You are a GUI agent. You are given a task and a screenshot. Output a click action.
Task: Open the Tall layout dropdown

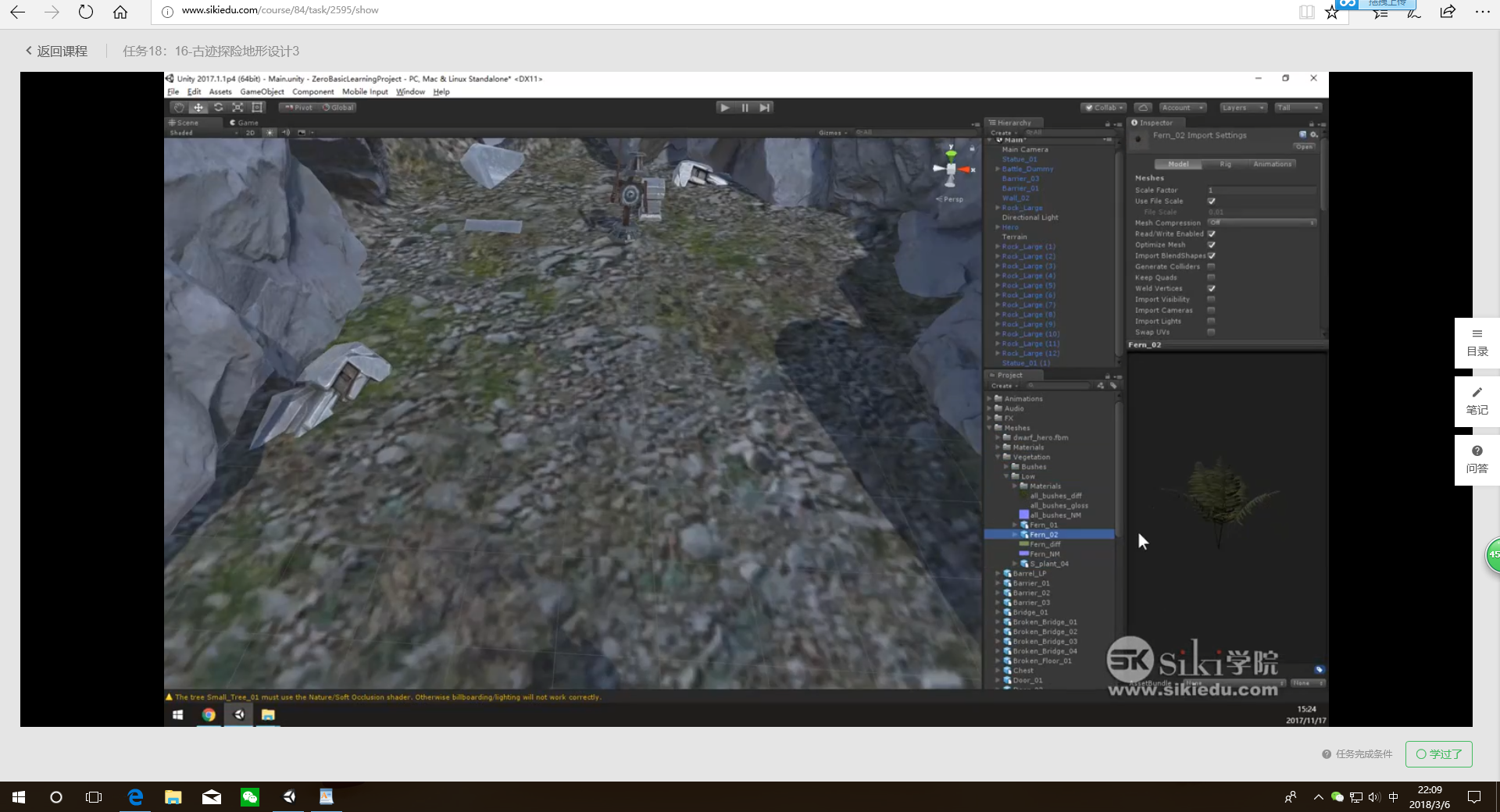pos(1298,108)
